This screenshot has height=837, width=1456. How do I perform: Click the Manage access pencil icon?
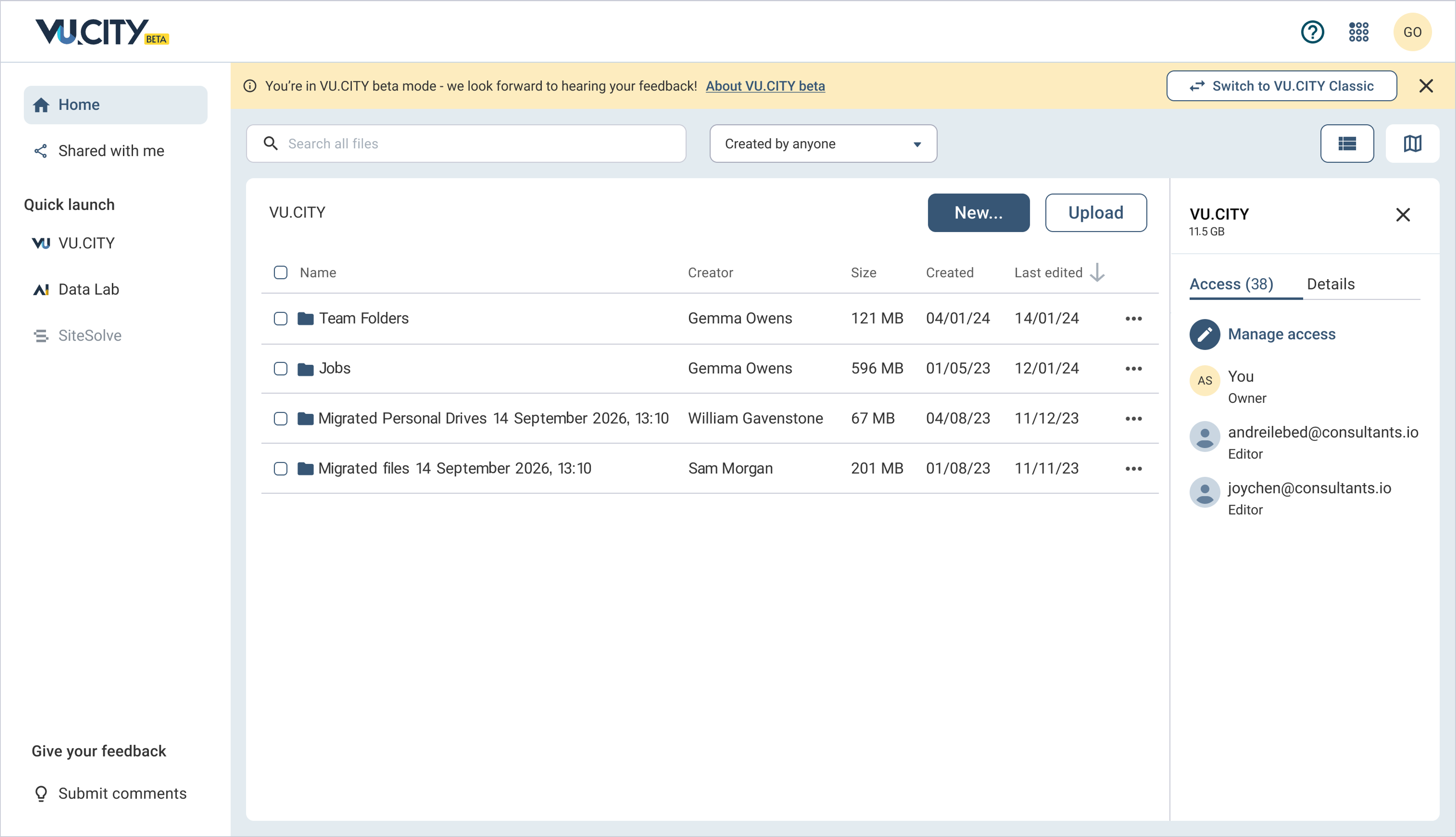[1205, 334]
